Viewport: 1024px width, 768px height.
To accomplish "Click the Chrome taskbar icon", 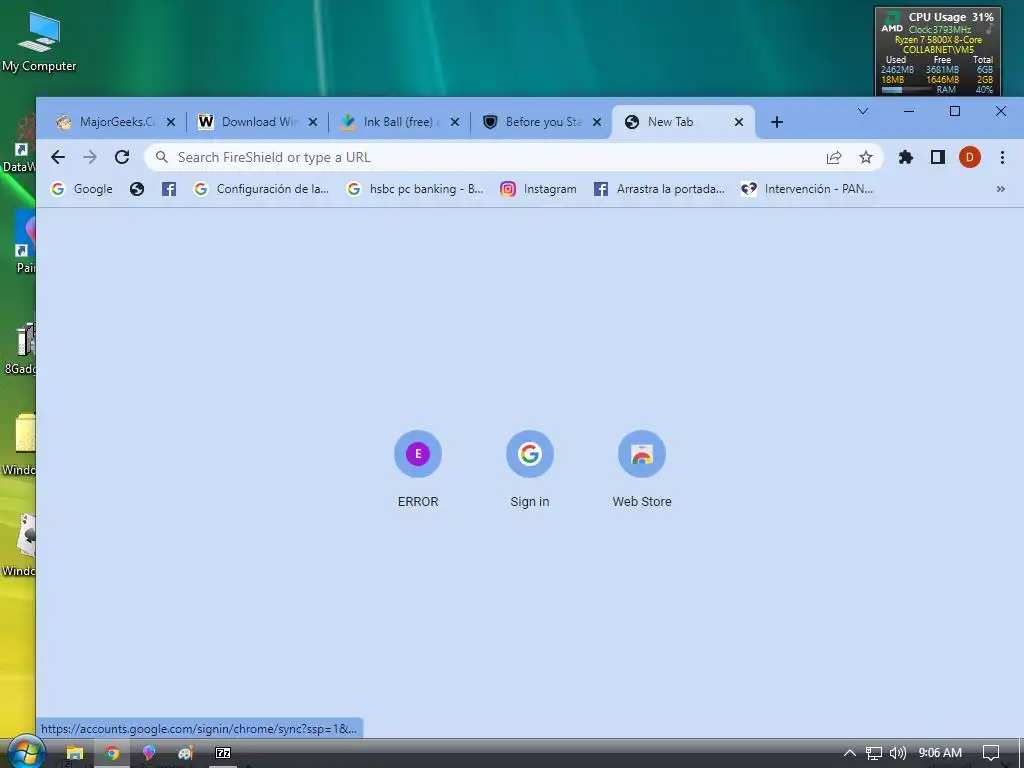I will (x=112, y=753).
